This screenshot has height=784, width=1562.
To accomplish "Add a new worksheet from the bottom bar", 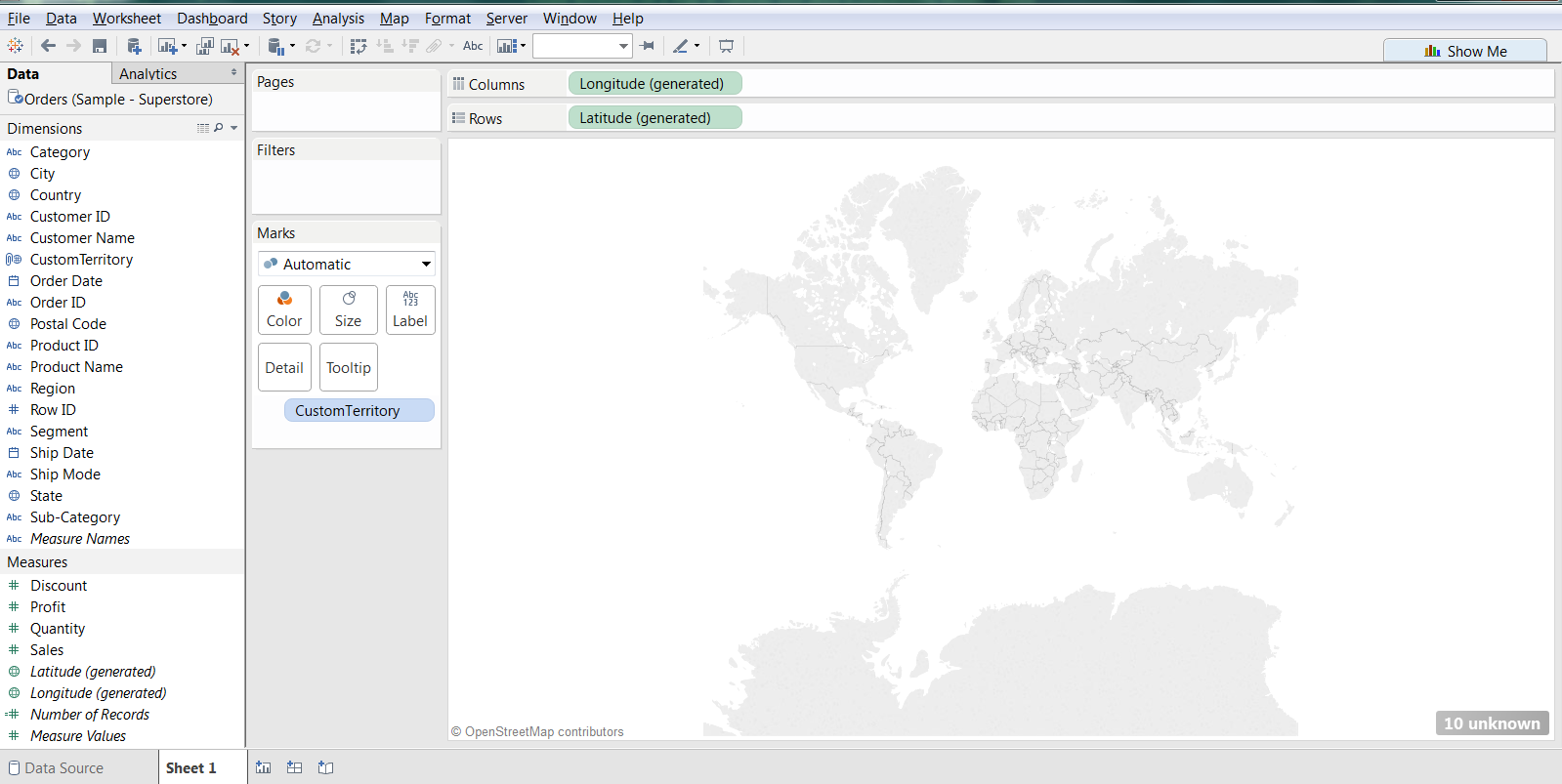I will click(x=264, y=767).
